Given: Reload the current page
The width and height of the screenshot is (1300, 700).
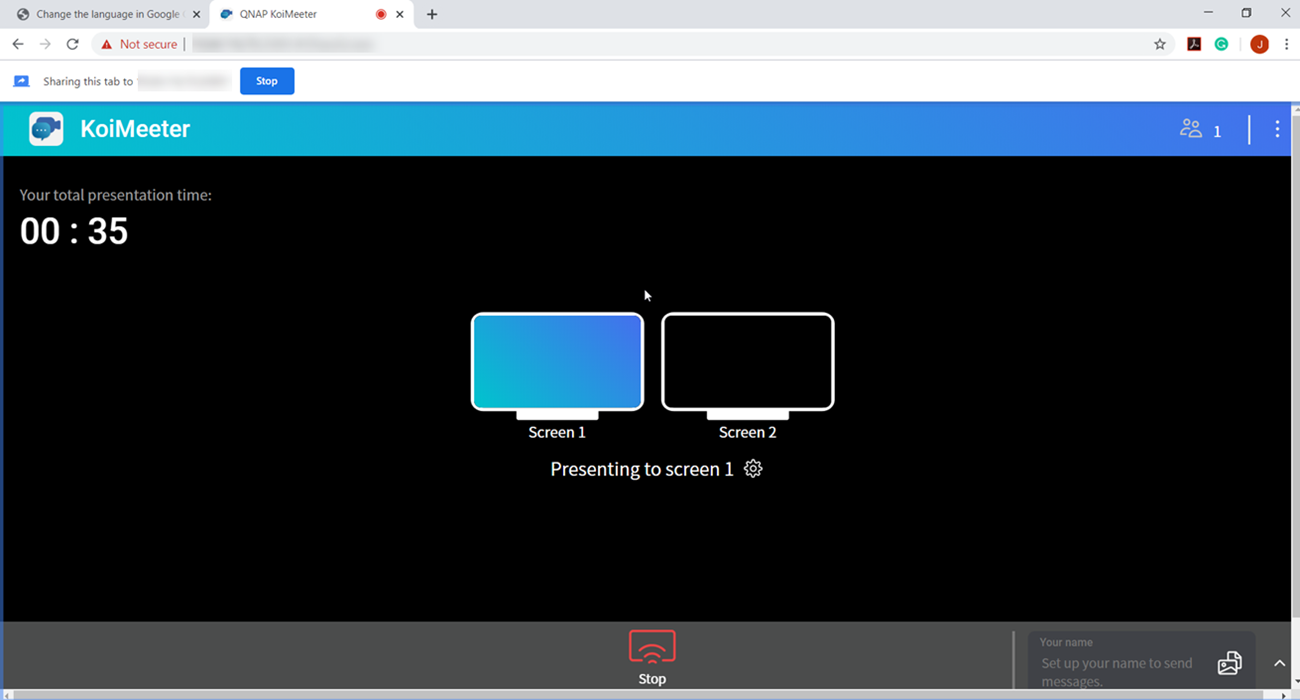Looking at the screenshot, I should click(x=72, y=44).
